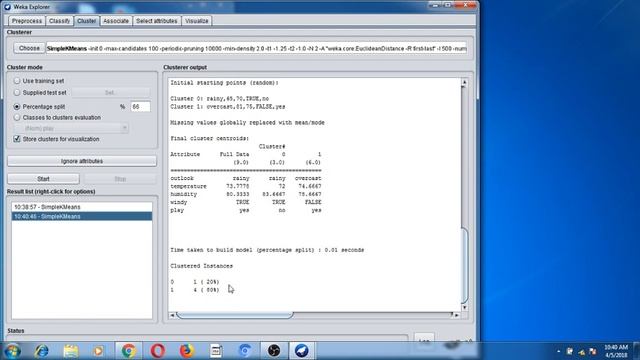Click the horizontal scrollbar thumb in output
The height and width of the screenshot is (360, 640).
235,315
